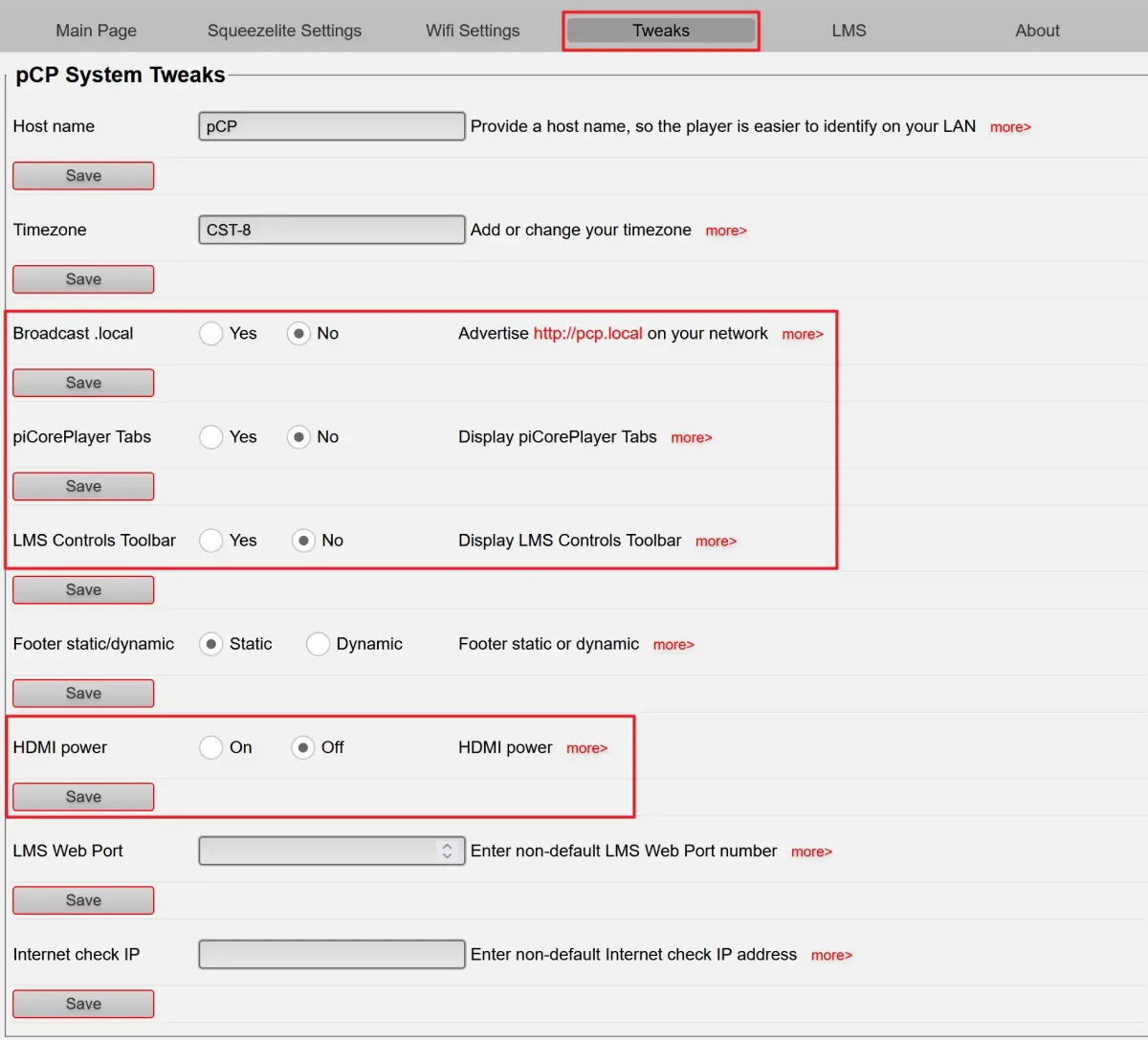Click the Timezone input field

pos(332,230)
